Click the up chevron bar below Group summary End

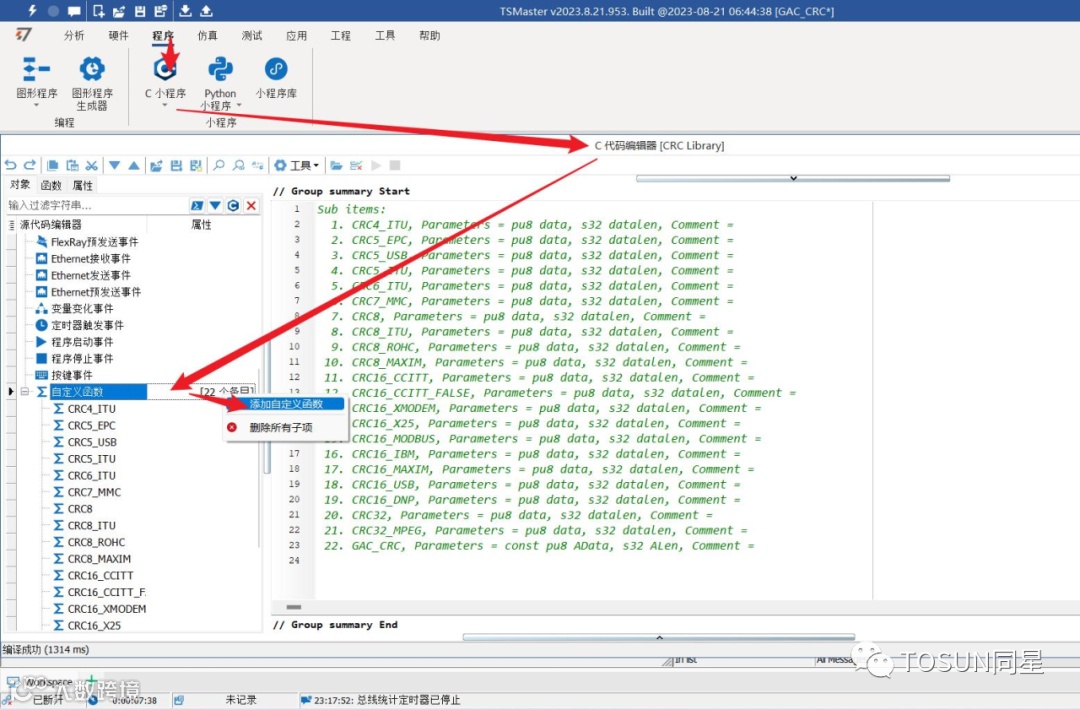pos(659,638)
